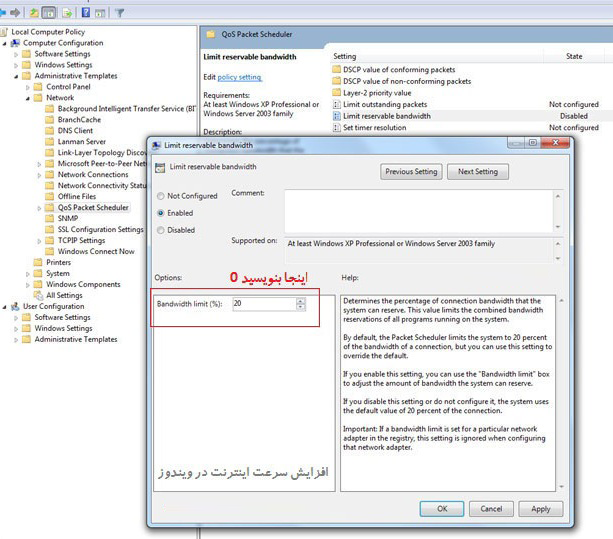Click folder icon of Offline Files
Viewport: 613px width, 539px height.
[x=49, y=196]
